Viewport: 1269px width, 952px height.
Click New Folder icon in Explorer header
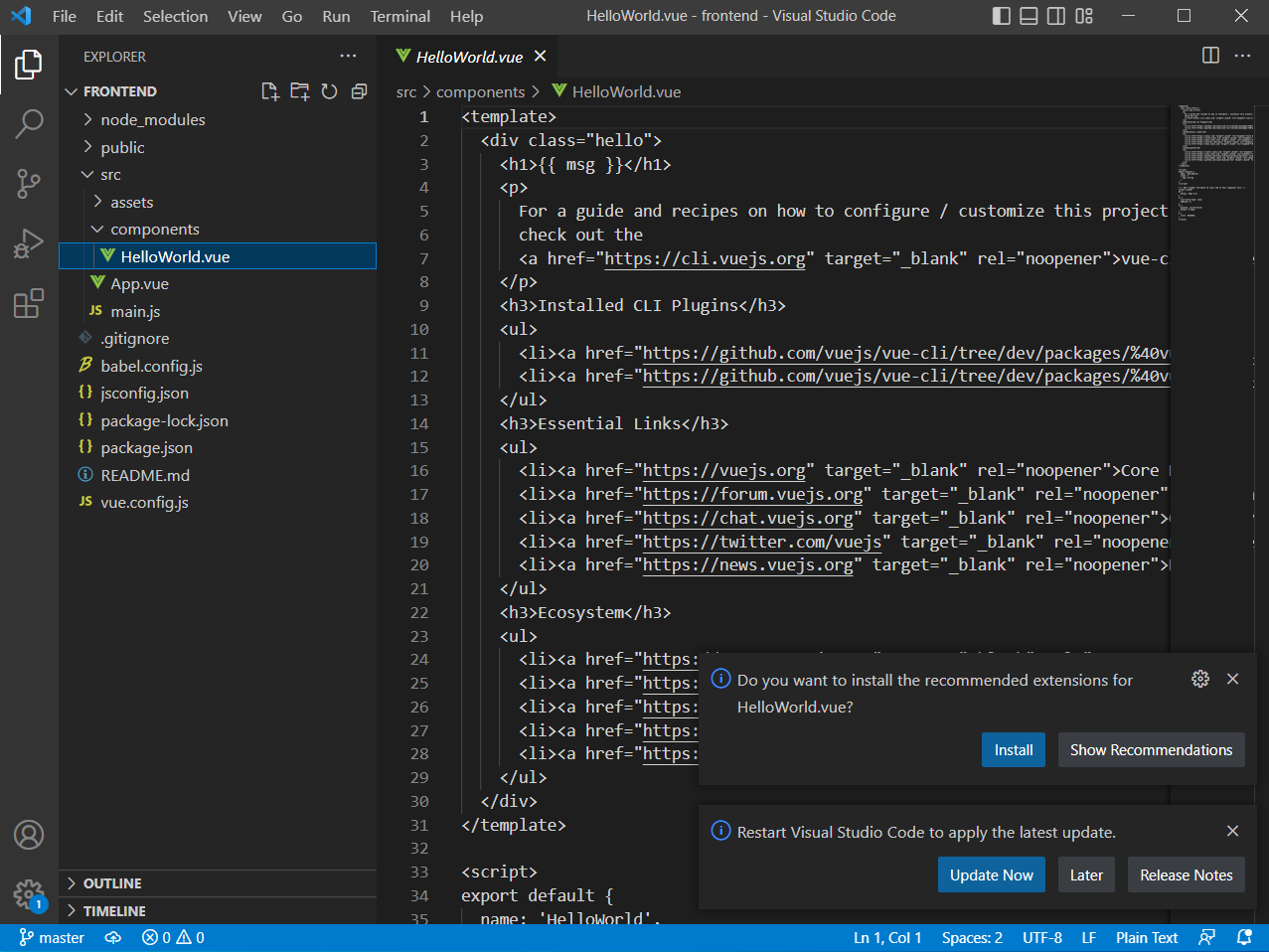[299, 91]
